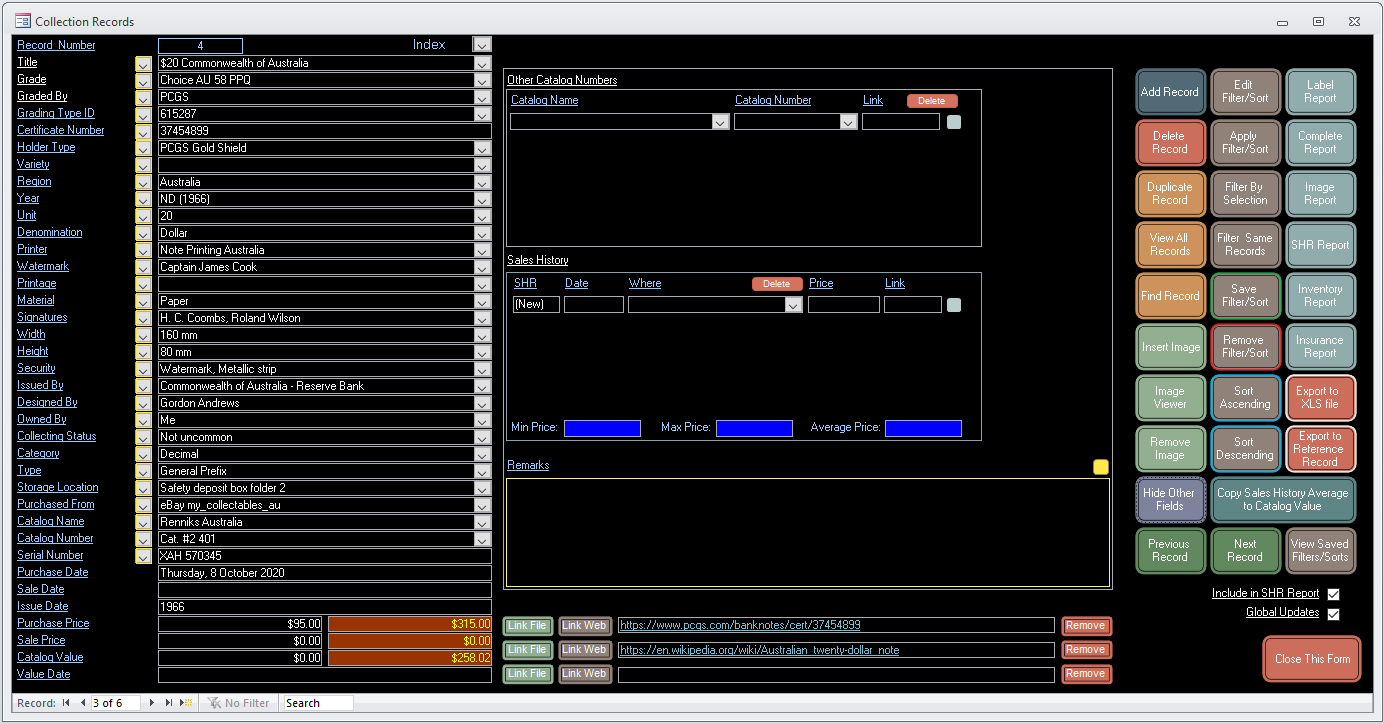1384x724 pixels.
Task: Open the PCGS banknotes cert link
Action: pos(740,625)
